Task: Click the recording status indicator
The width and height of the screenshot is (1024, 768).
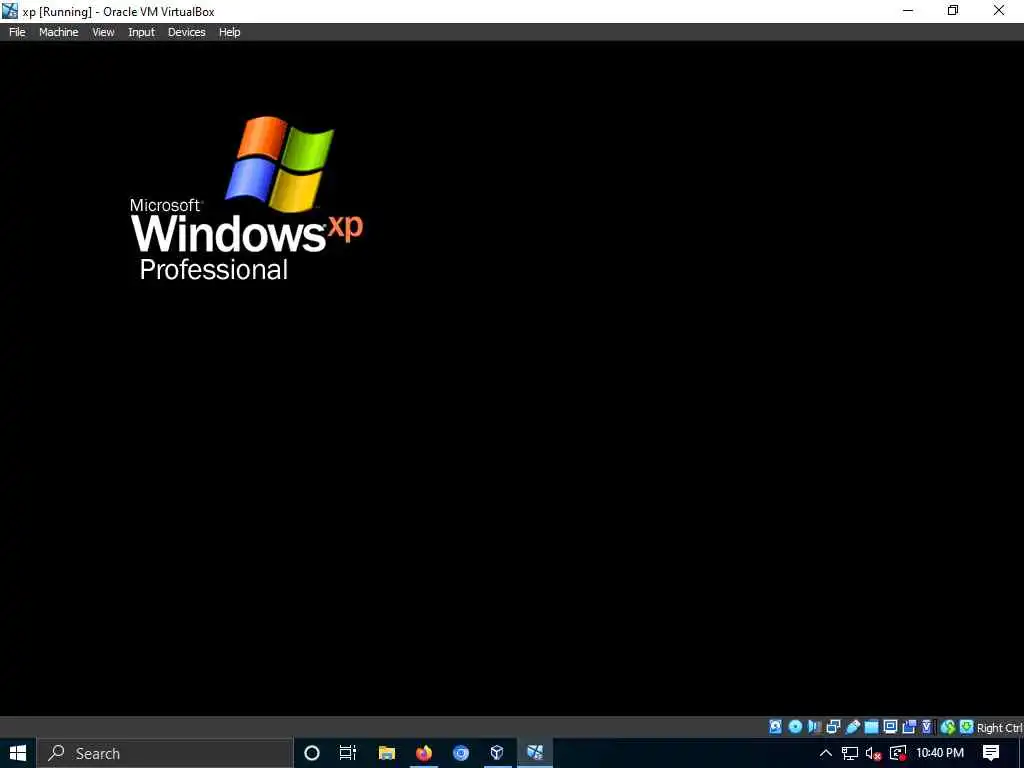Action: [x=909, y=727]
